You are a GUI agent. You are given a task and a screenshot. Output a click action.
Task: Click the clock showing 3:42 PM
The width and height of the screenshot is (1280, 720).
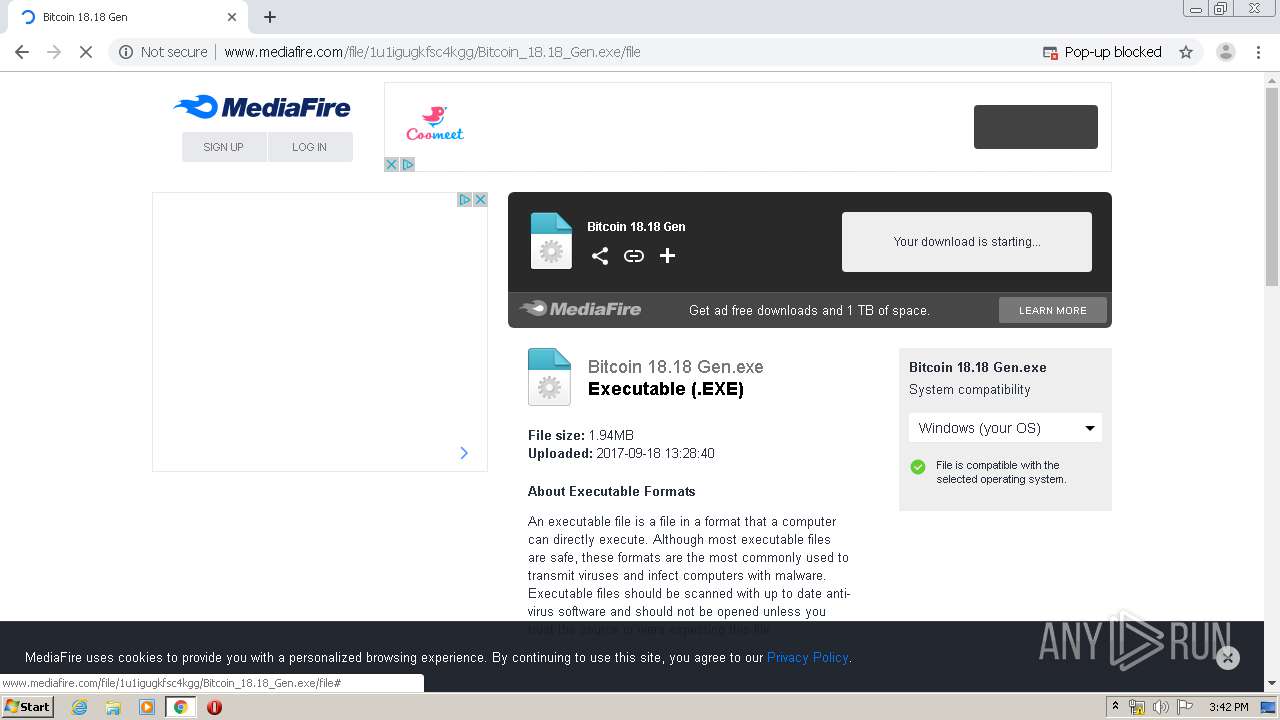coord(1229,707)
